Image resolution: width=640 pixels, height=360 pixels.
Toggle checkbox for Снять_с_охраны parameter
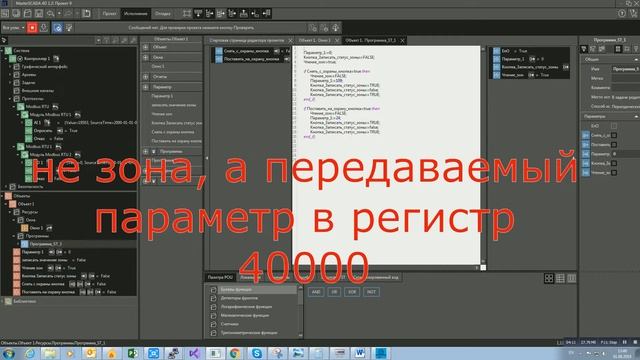tap(614, 135)
